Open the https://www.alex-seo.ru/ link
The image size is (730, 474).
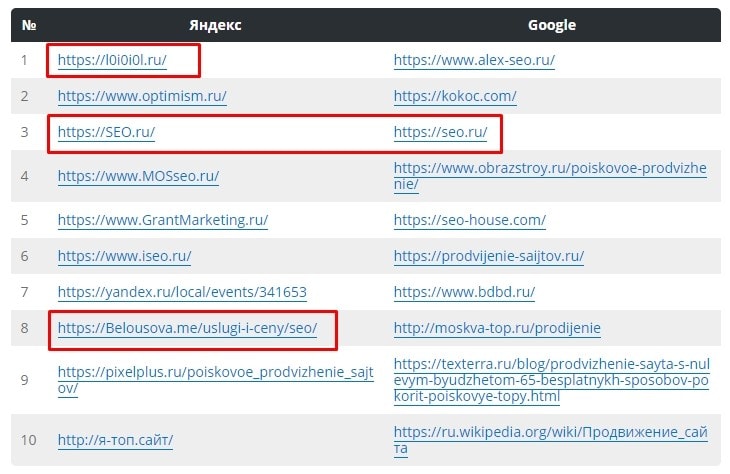tap(474, 60)
